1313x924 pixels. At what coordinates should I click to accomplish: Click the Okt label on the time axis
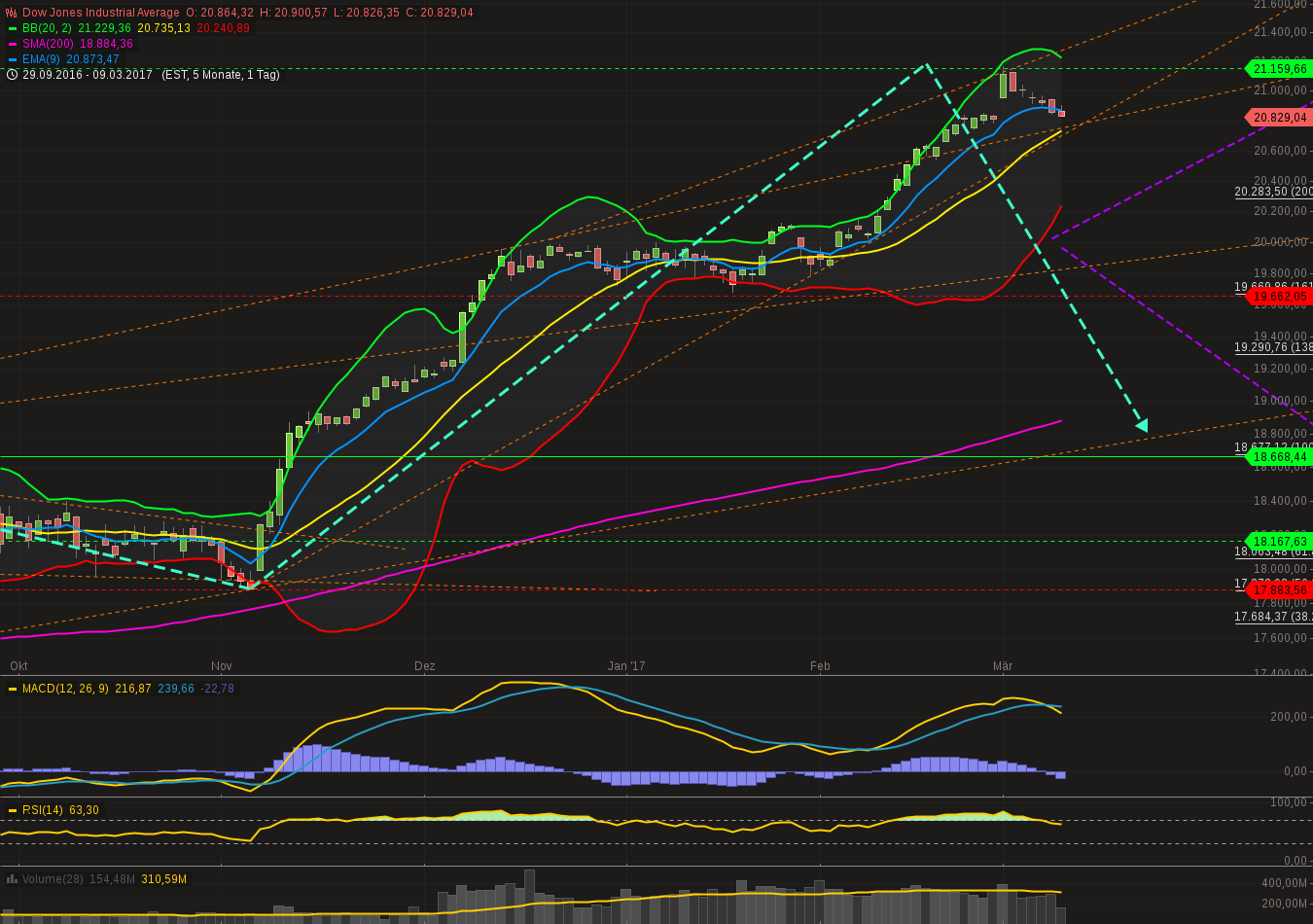coord(18,666)
